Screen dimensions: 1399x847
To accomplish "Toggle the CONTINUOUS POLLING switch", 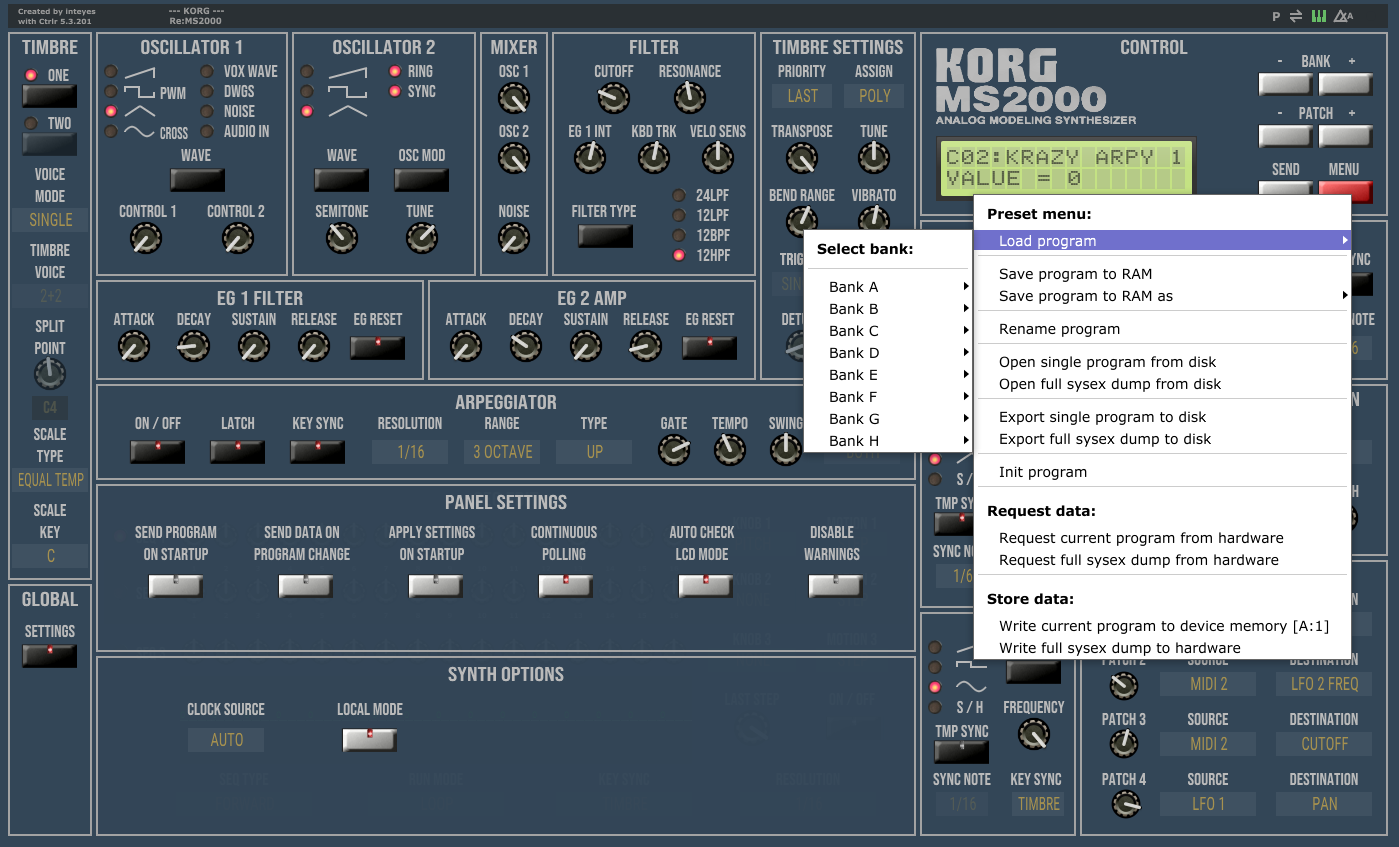I will click(565, 586).
